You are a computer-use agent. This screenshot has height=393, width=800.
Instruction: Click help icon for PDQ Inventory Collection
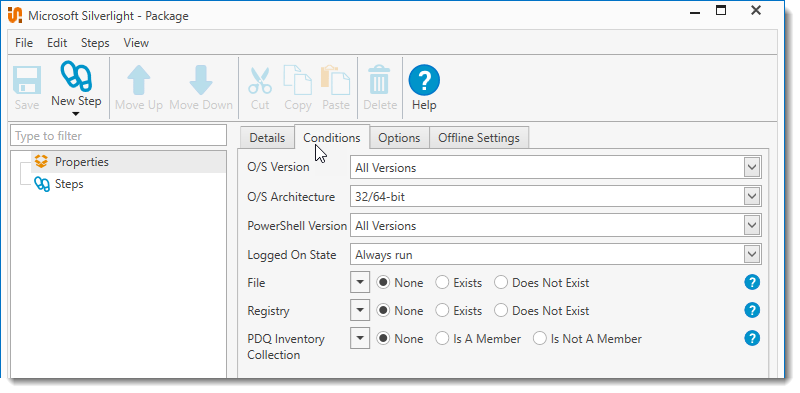pyautogui.click(x=752, y=338)
